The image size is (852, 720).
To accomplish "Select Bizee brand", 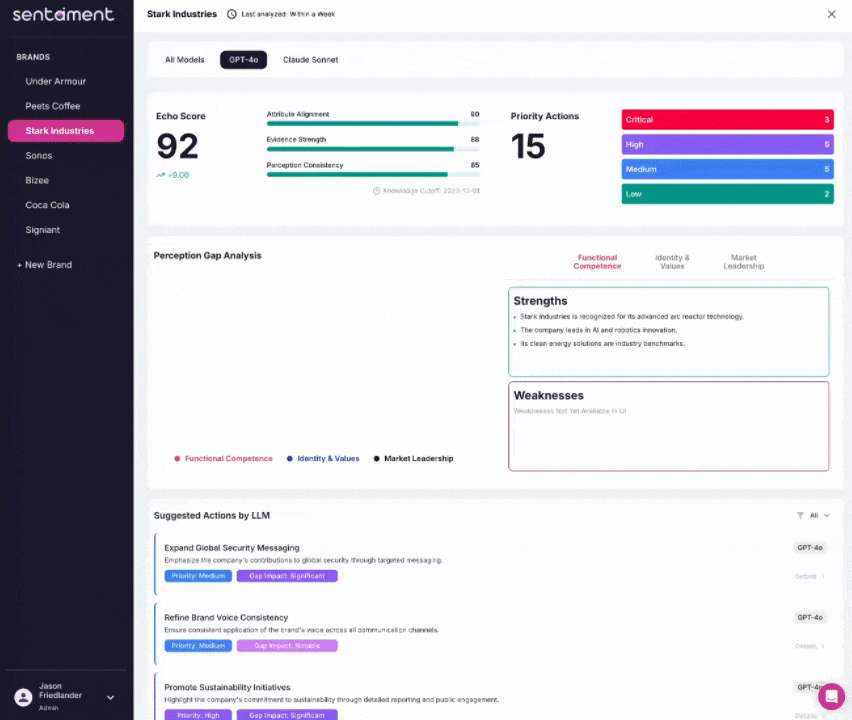I will point(66,180).
